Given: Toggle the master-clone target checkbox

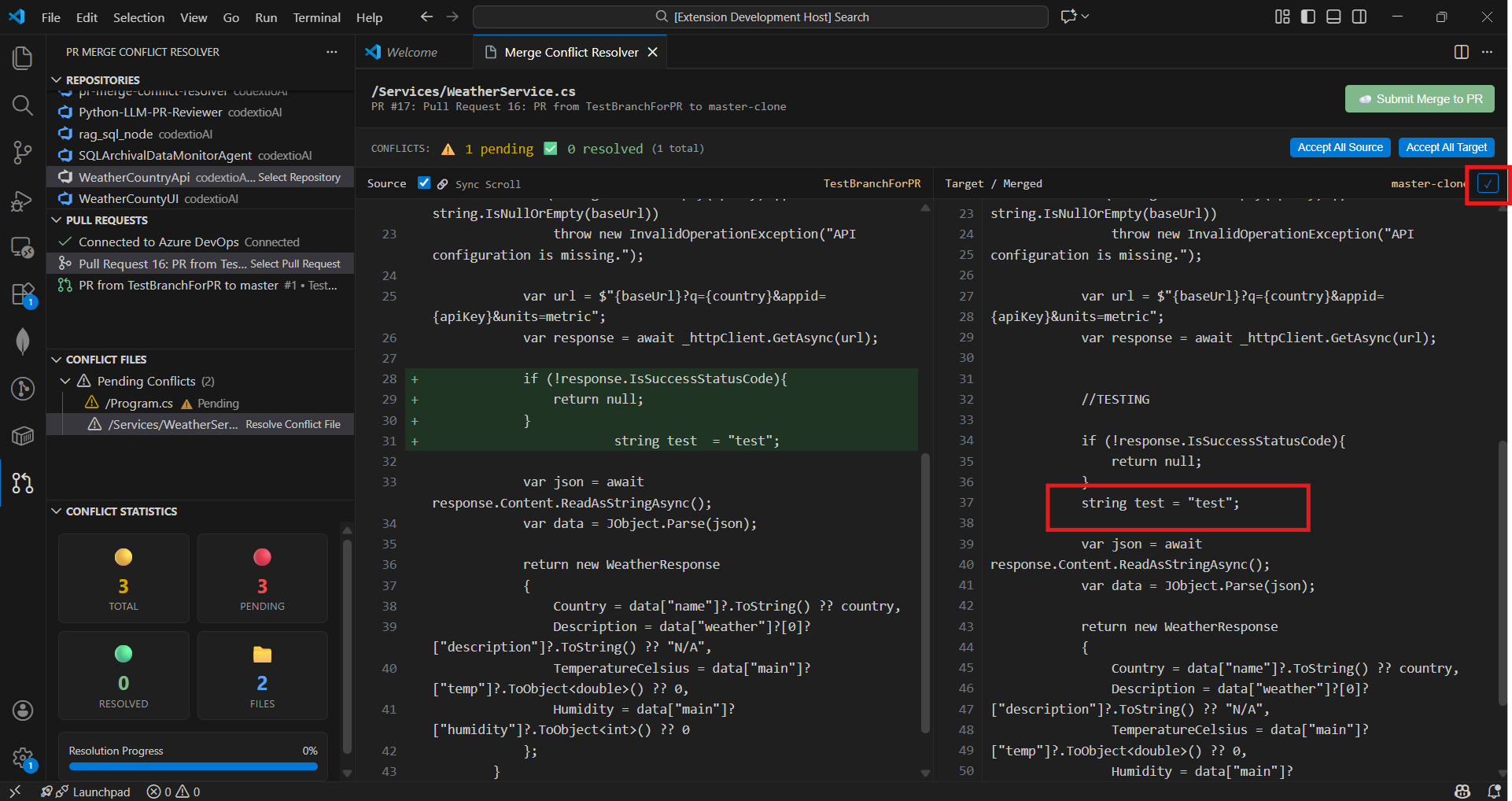Looking at the screenshot, I should point(1488,183).
